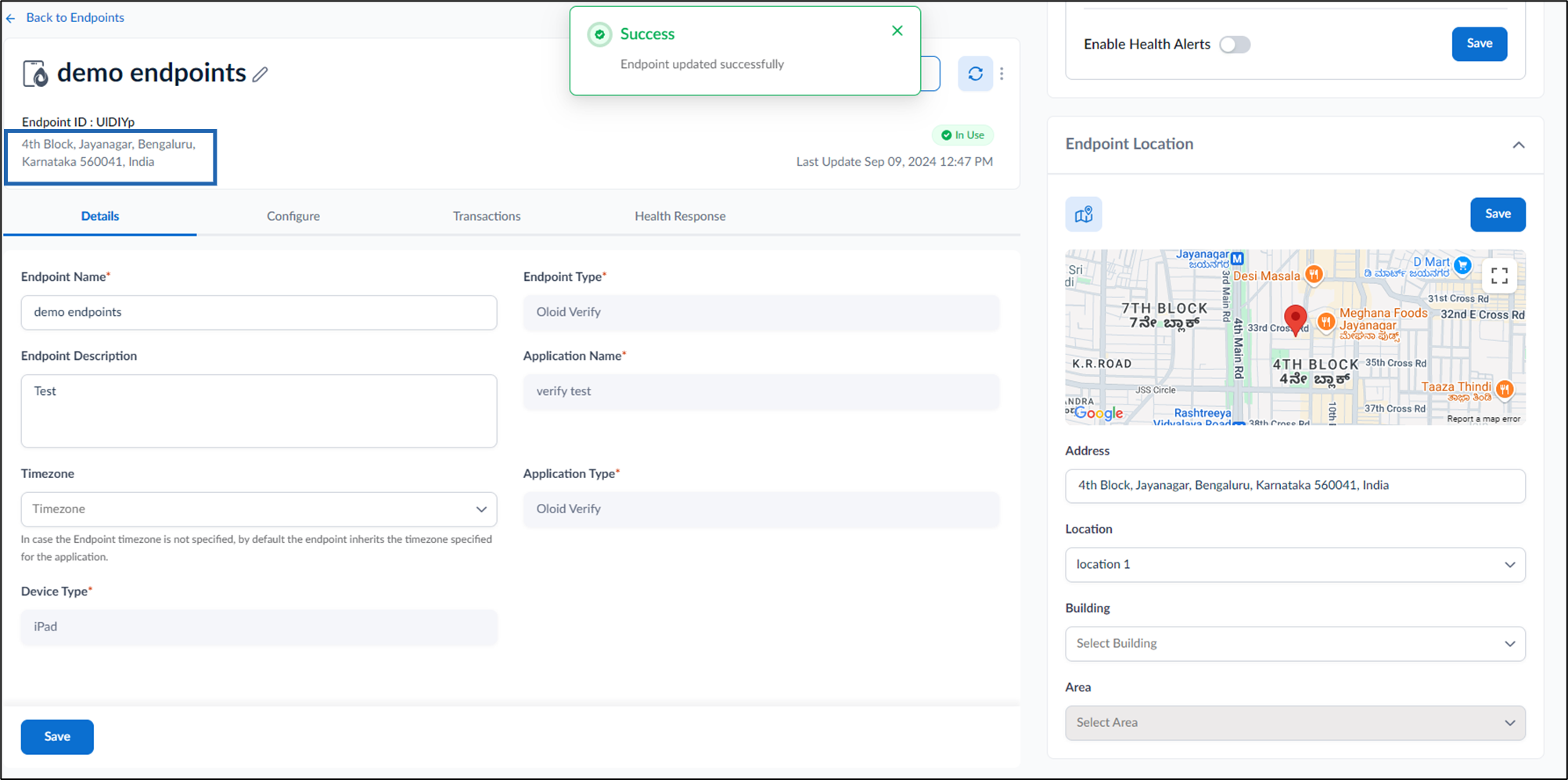Screen dimensions: 1568x780
Task: Open the Timezone dropdown
Action: point(259,509)
